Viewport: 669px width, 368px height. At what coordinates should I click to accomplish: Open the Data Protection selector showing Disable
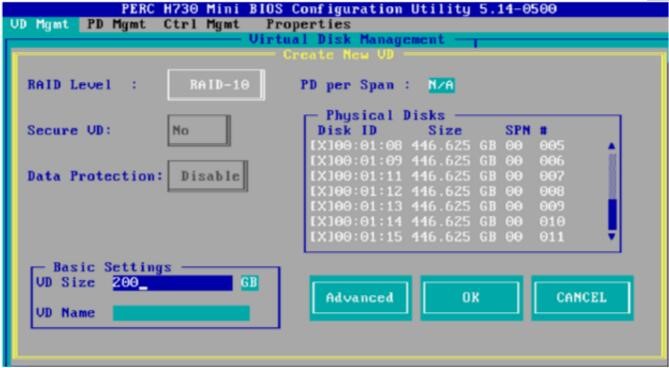coord(208,176)
